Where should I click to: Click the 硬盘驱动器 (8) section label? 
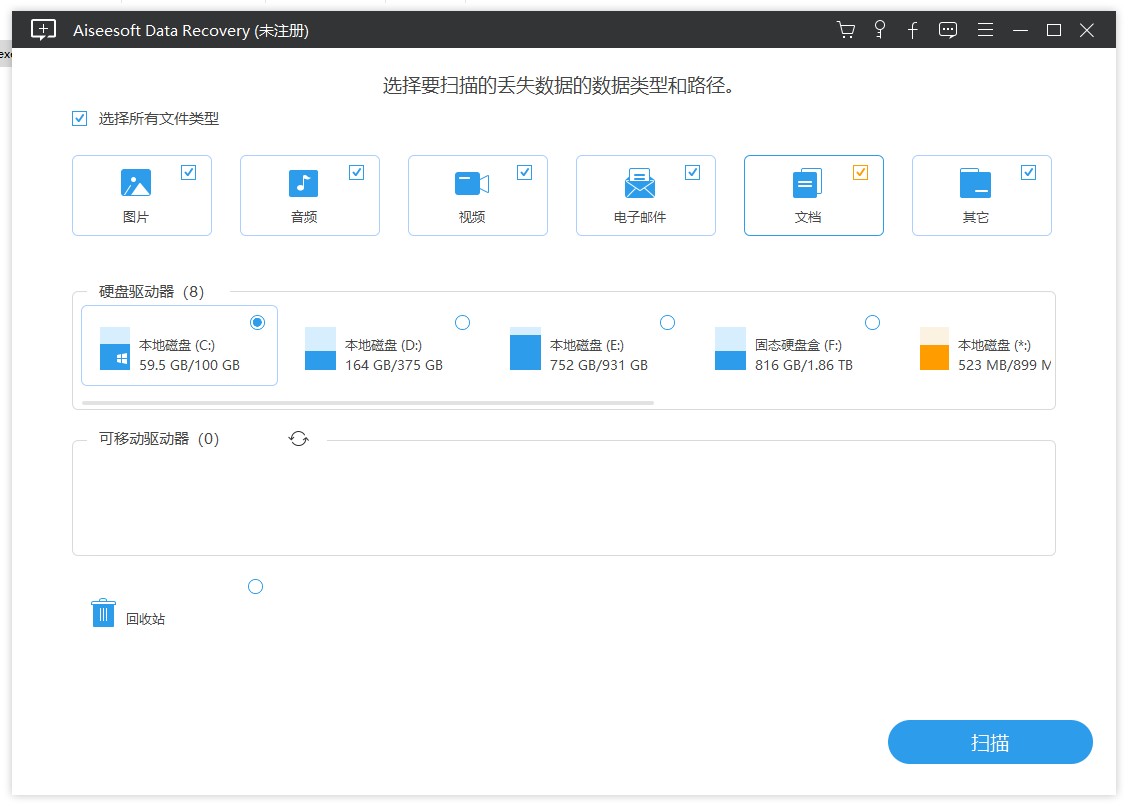pos(151,292)
